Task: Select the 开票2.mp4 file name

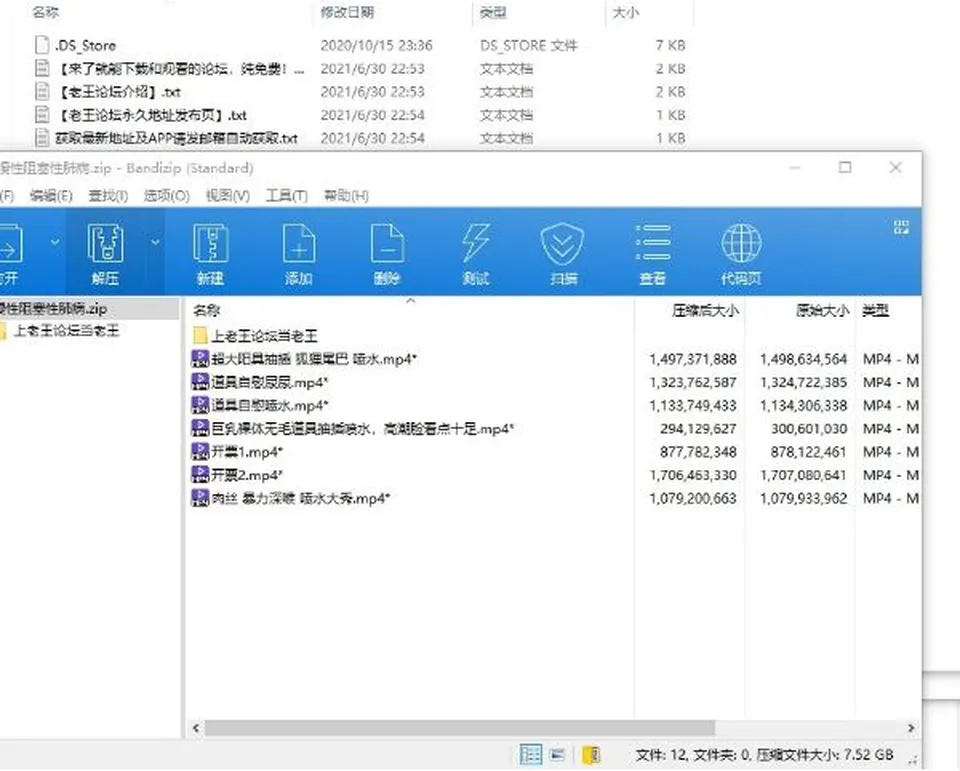Action: [x=247, y=475]
